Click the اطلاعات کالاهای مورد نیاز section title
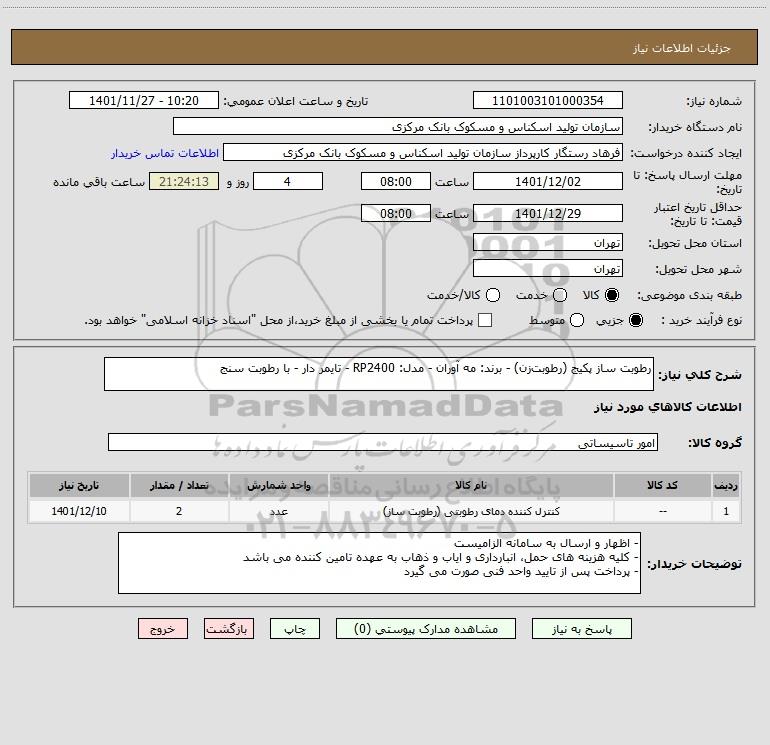 pyautogui.click(x=668, y=407)
